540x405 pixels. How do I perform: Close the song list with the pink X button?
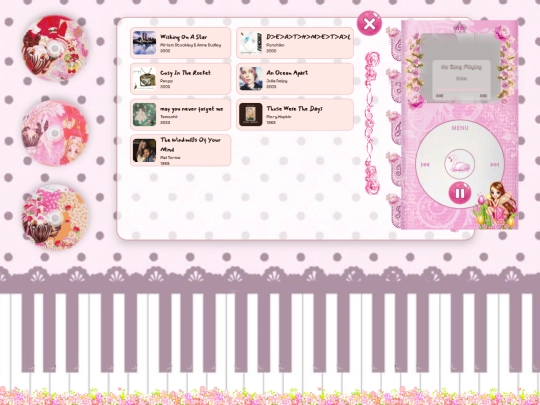tap(369, 24)
